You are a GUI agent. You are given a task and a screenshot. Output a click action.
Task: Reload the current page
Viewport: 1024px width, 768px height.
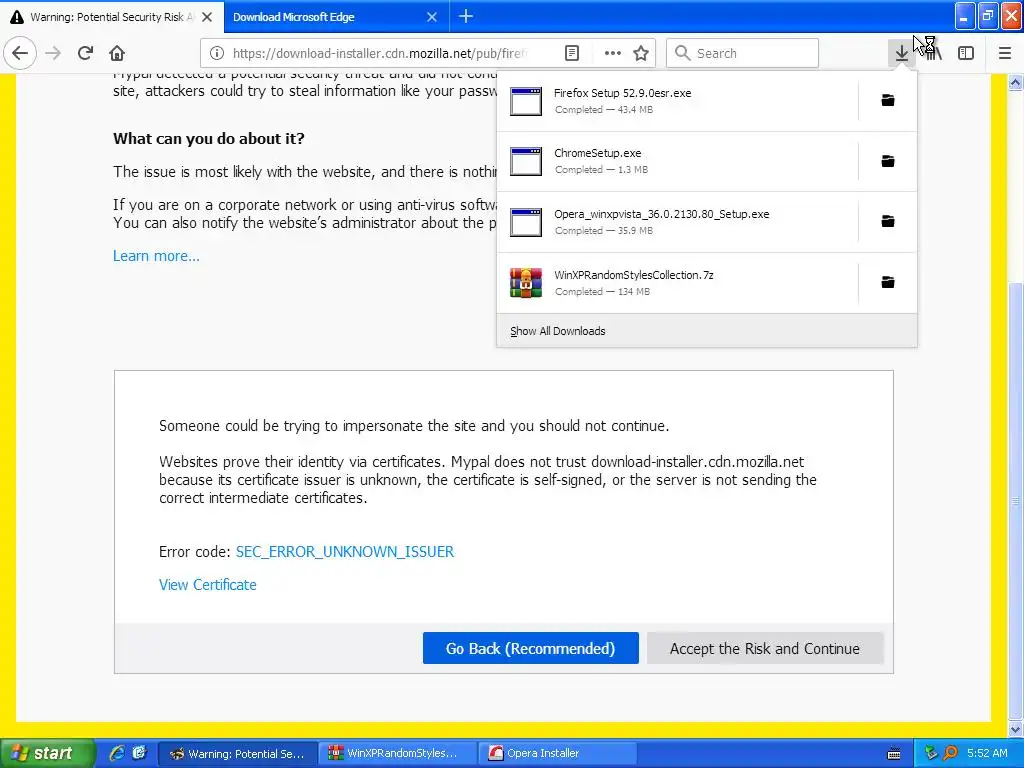[x=85, y=53]
